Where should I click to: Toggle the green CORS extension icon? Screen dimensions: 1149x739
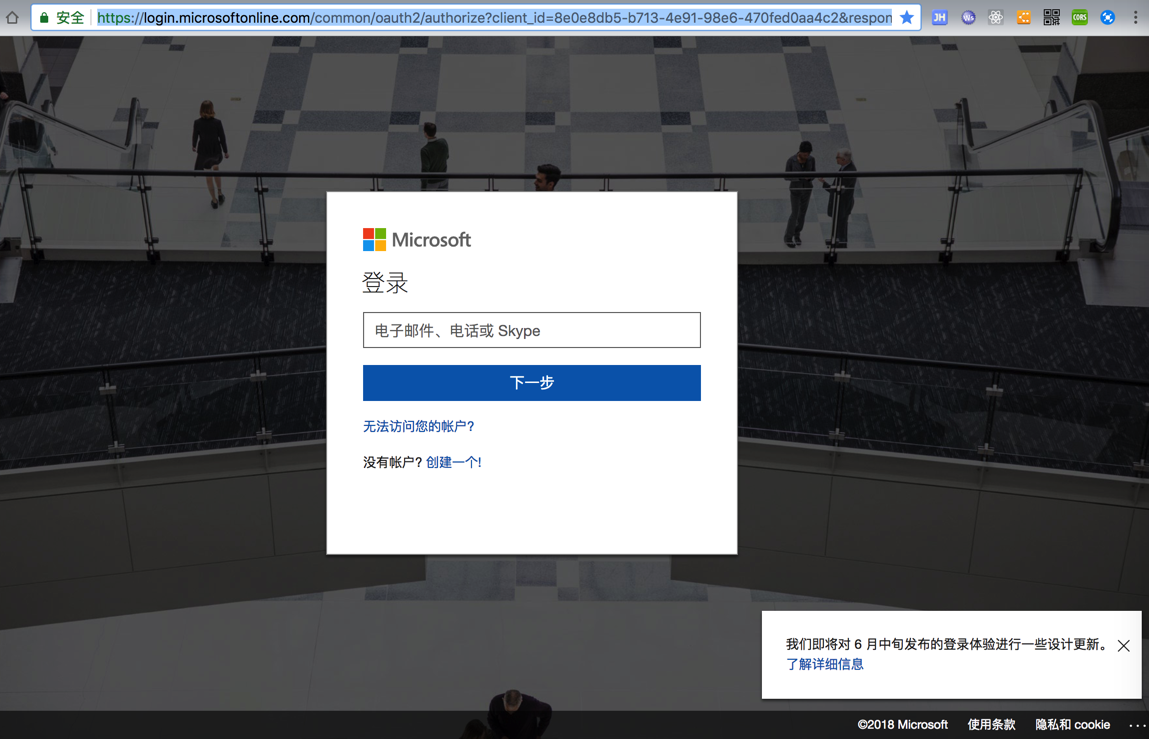[1079, 18]
